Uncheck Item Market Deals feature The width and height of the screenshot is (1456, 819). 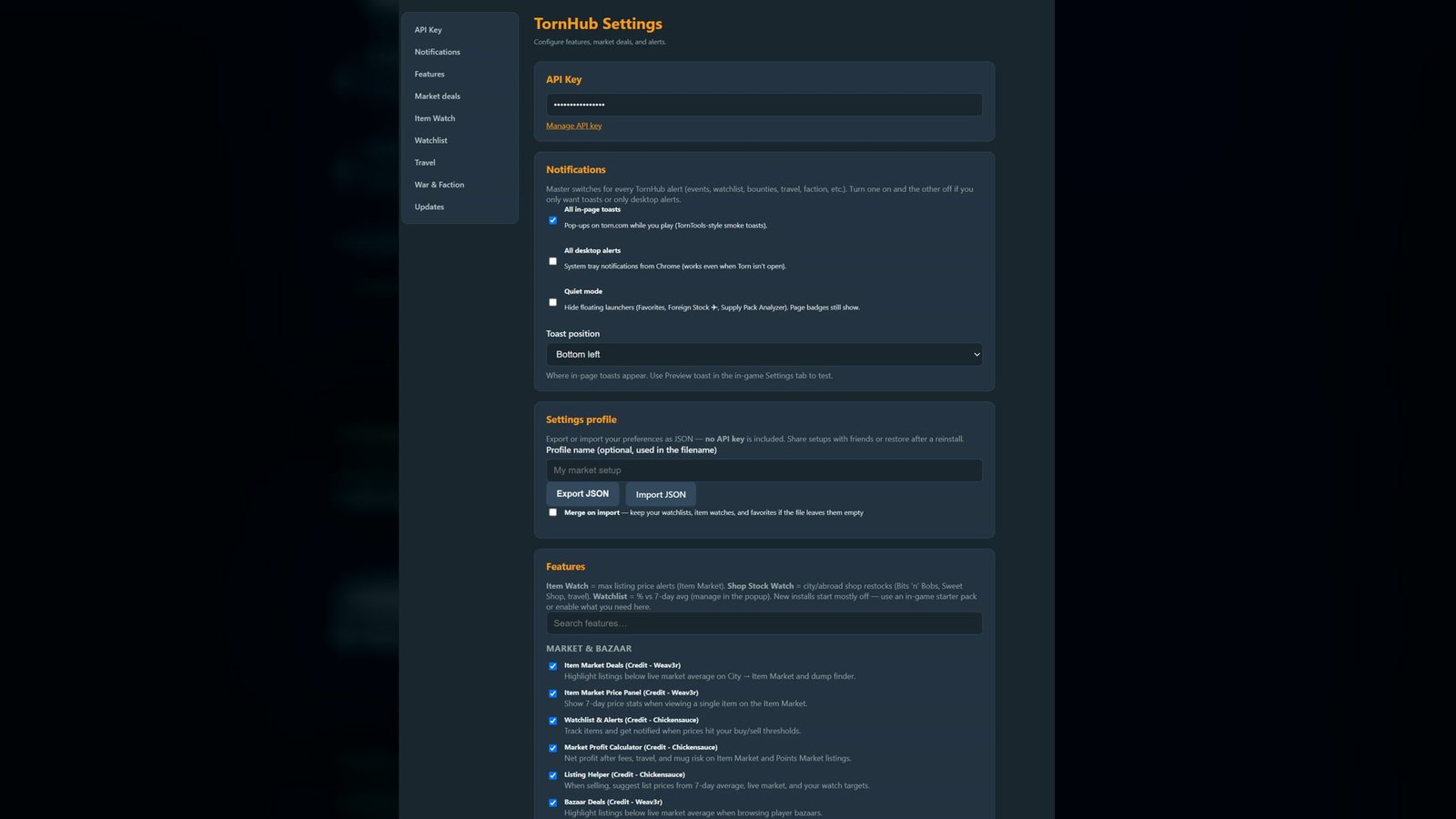[552, 666]
